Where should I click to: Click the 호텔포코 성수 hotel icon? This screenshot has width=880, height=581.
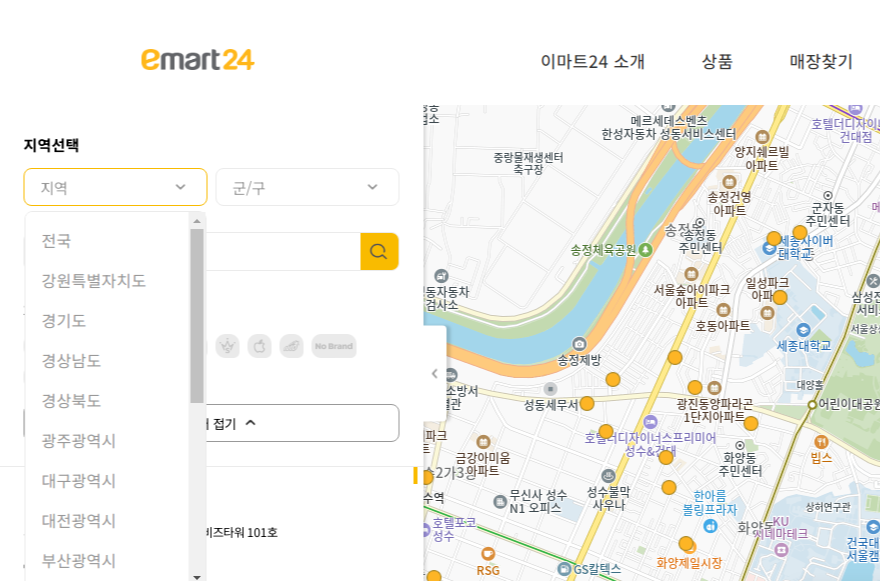(427, 529)
